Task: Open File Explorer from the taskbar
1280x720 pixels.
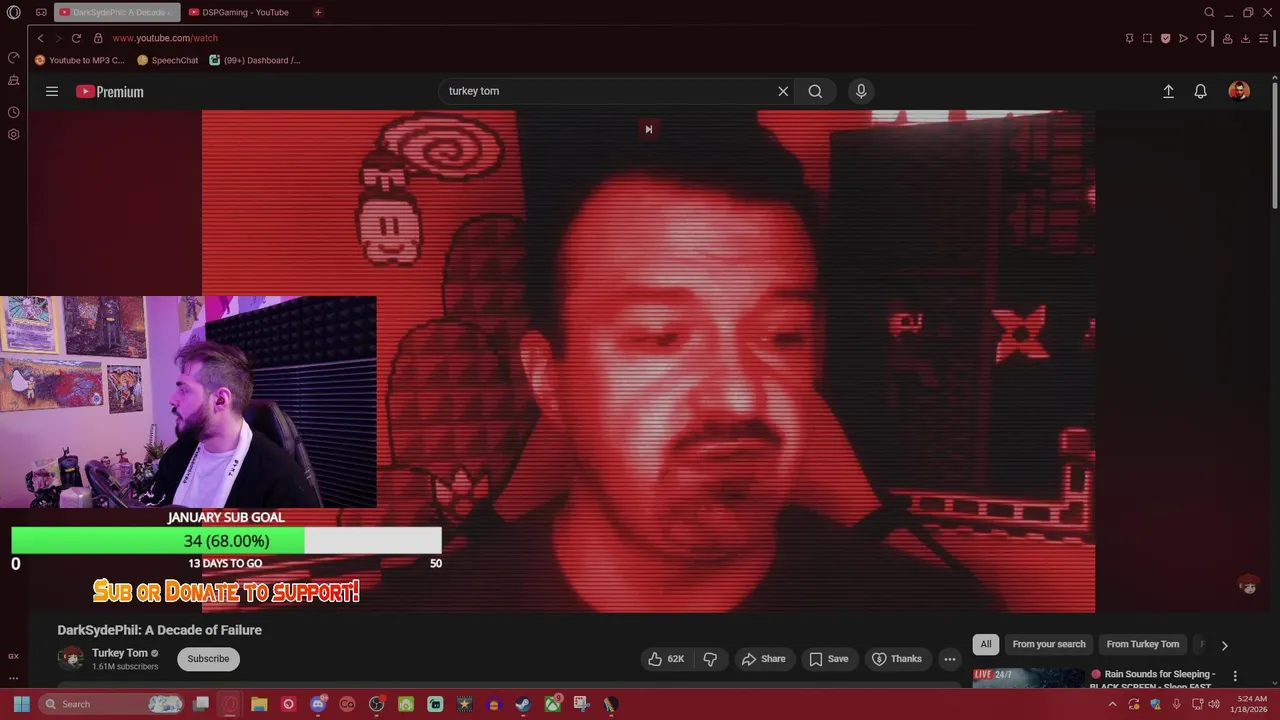Action: [x=259, y=704]
